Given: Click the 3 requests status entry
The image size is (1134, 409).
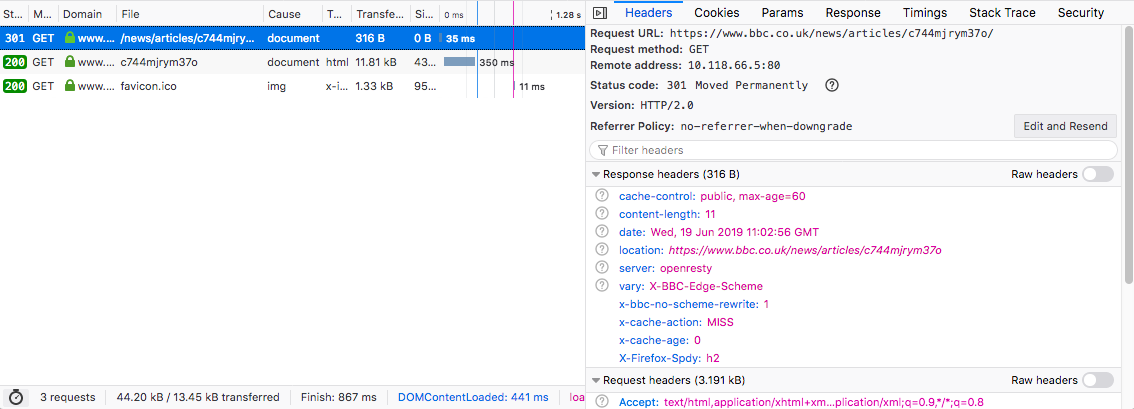Looking at the screenshot, I should click(x=67, y=397).
